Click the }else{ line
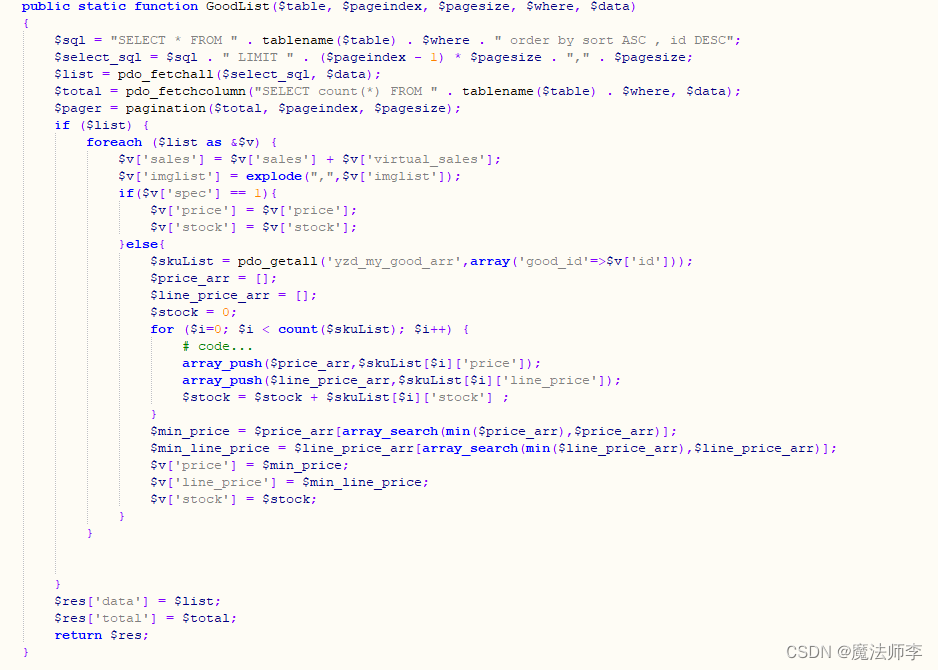 tap(142, 245)
